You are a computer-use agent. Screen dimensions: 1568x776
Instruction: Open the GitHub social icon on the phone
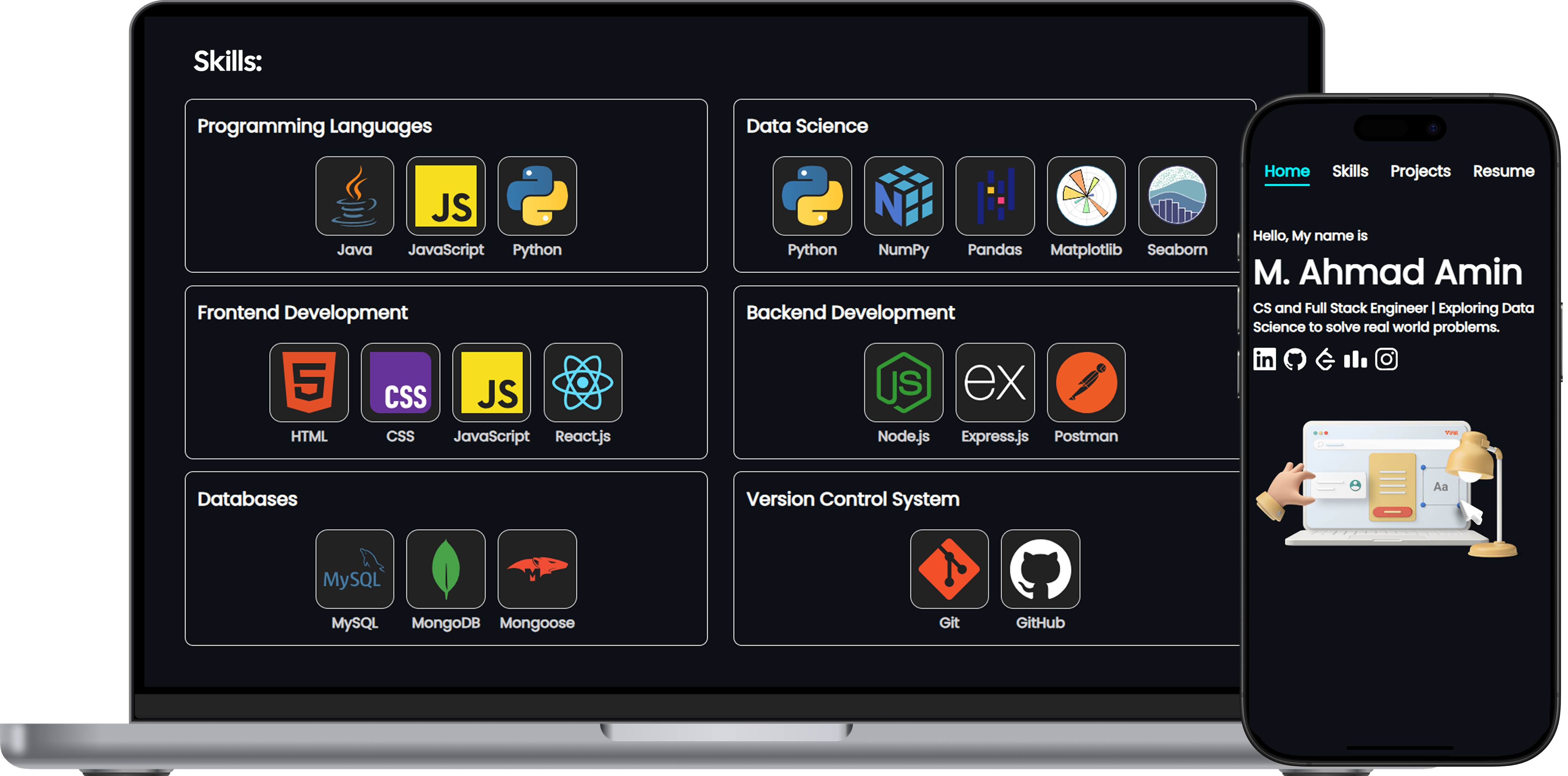[1295, 359]
